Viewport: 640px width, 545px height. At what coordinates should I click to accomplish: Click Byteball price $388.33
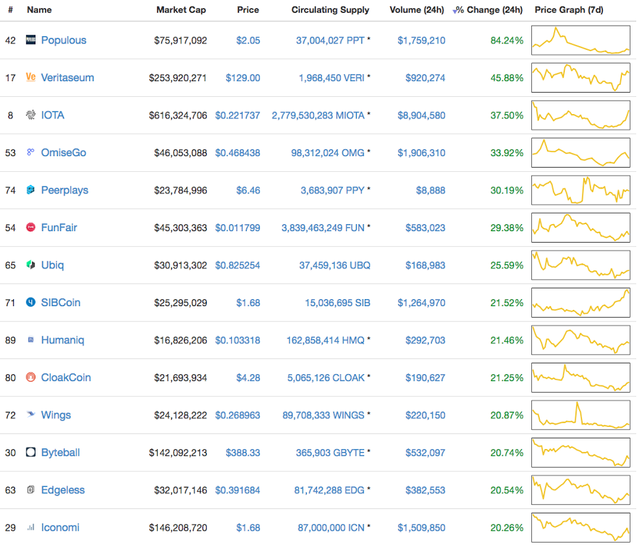[243, 453]
